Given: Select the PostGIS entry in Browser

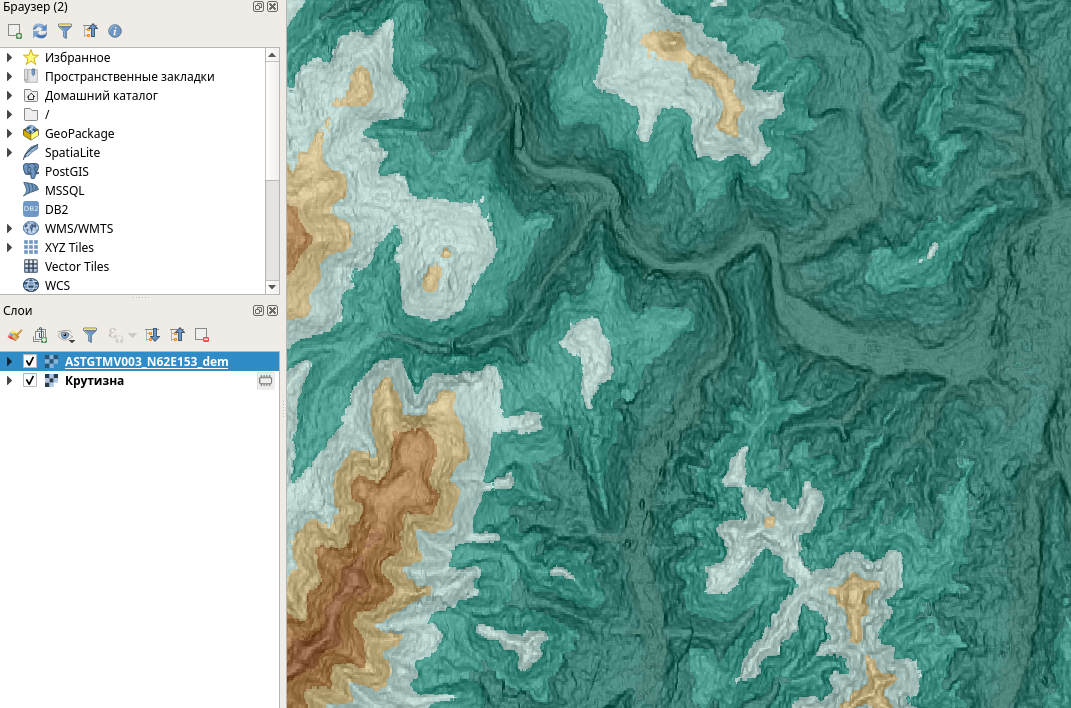Looking at the screenshot, I should [66, 172].
